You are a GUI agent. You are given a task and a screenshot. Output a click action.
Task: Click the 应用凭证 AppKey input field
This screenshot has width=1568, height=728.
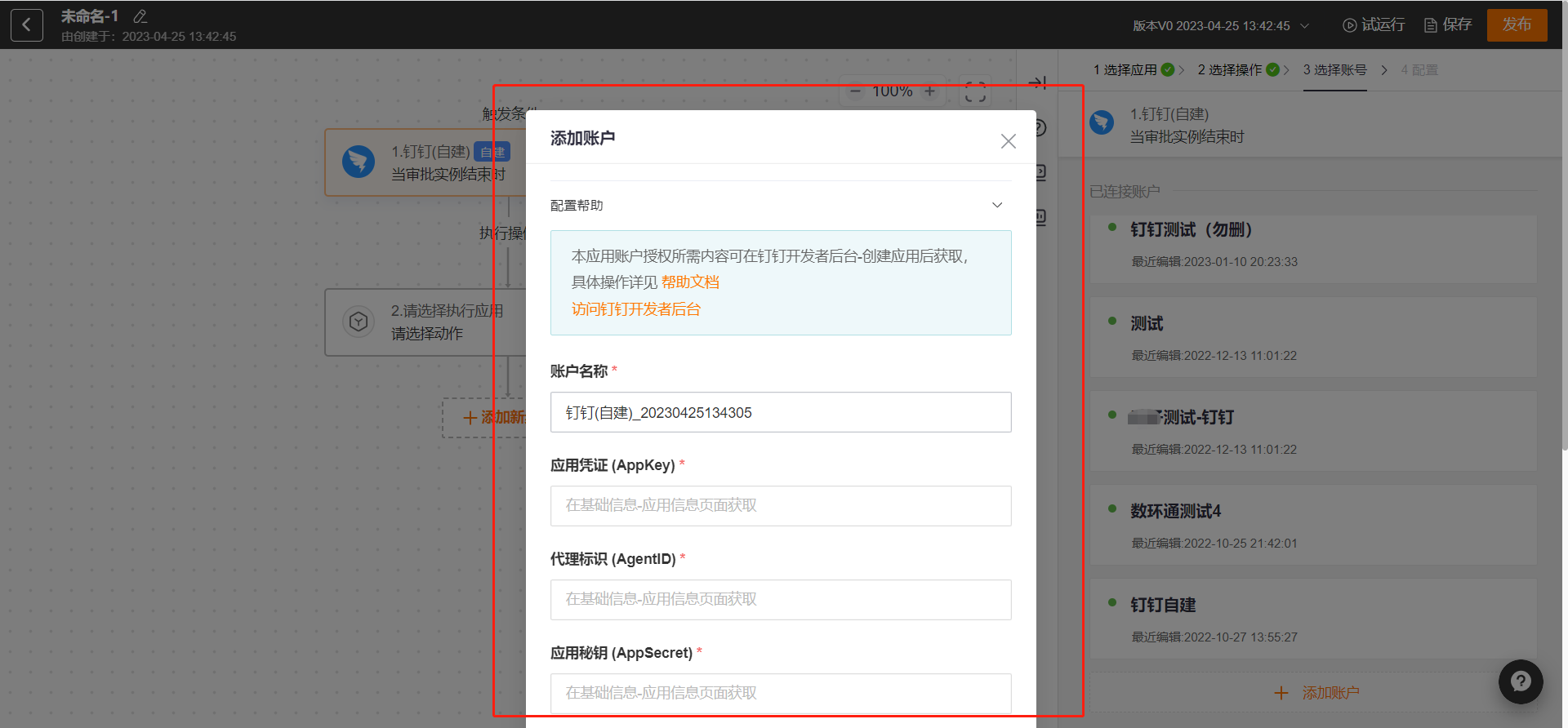click(780, 506)
